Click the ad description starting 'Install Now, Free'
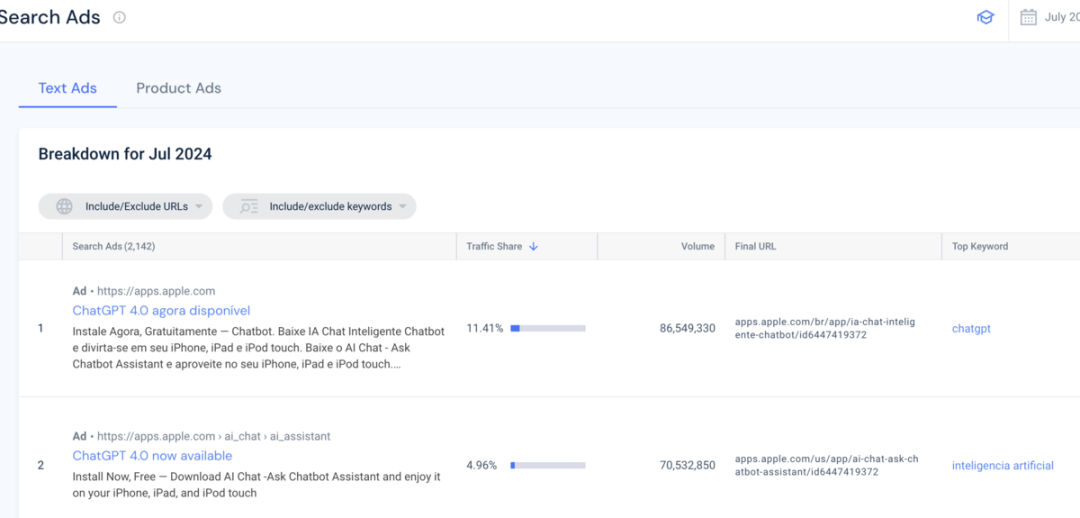Screen dimensions: 1080x518 [256, 485]
